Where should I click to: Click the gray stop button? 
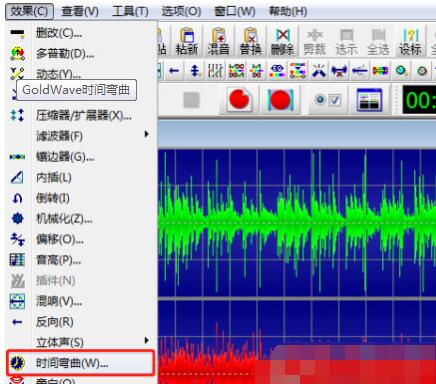(x=191, y=100)
